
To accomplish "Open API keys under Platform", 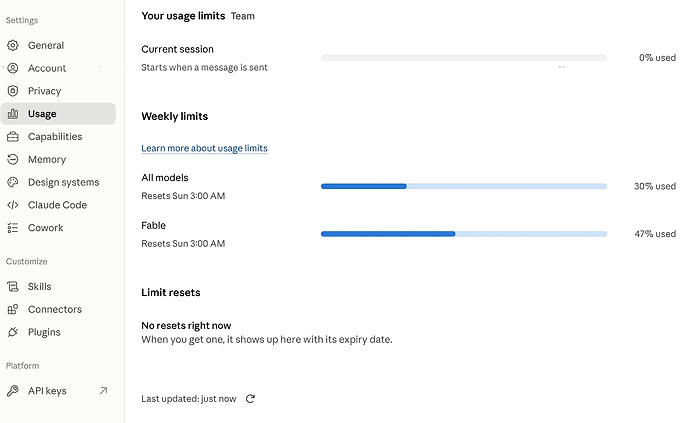I will point(58,391).
